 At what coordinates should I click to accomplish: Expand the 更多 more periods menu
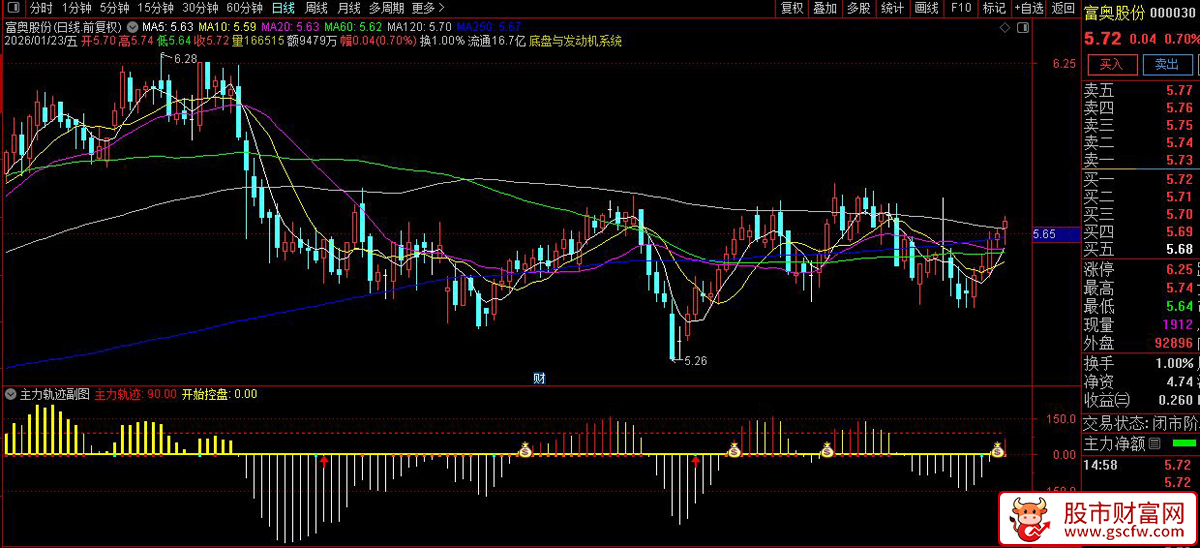tap(428, 8)
